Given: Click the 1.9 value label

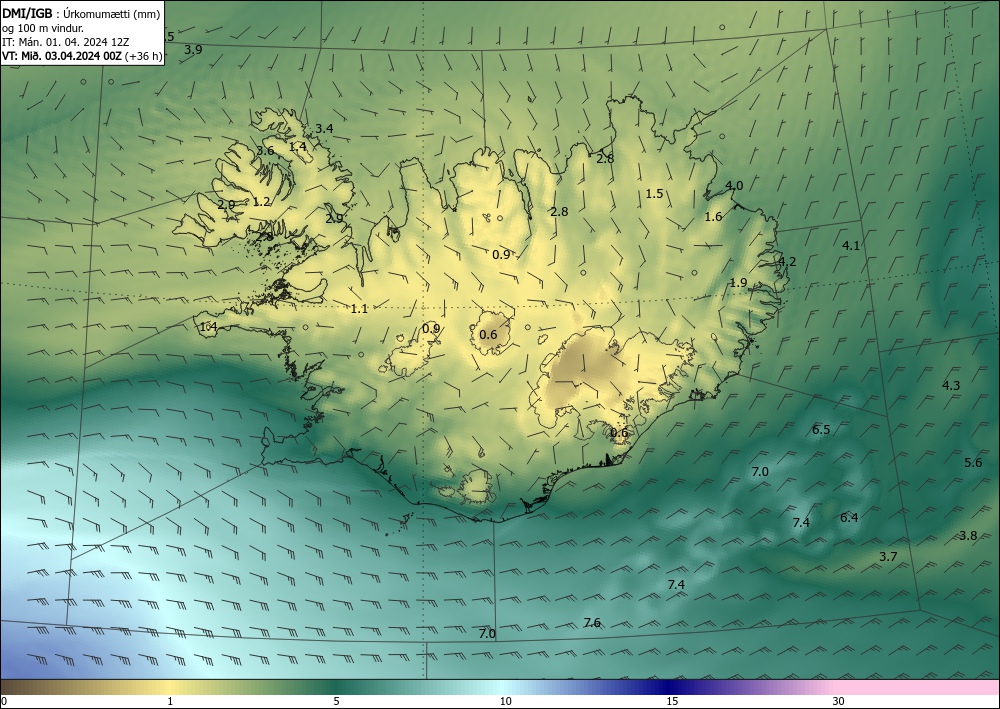Looking at the screenshot, I should coord(738,282).
